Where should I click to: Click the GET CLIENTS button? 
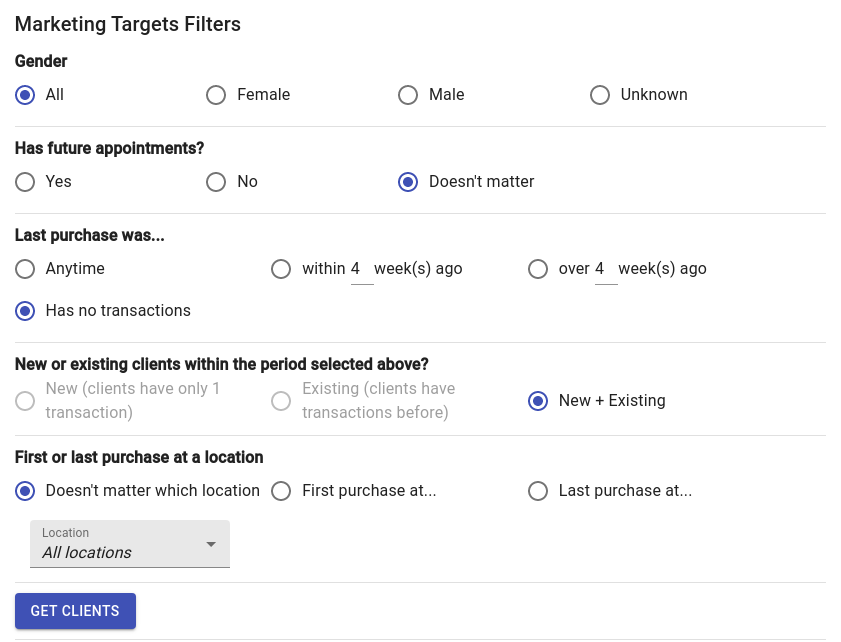click(75, 611)
